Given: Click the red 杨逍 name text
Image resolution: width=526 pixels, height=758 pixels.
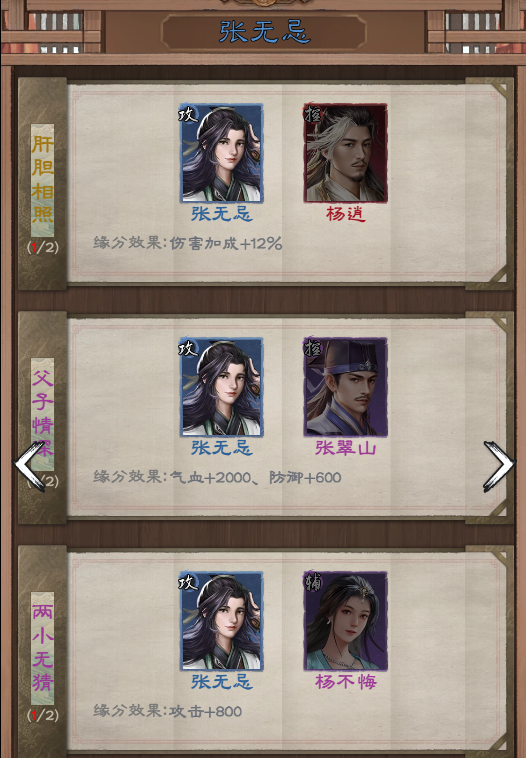Looking at the screenshot, I should (346, 214).
